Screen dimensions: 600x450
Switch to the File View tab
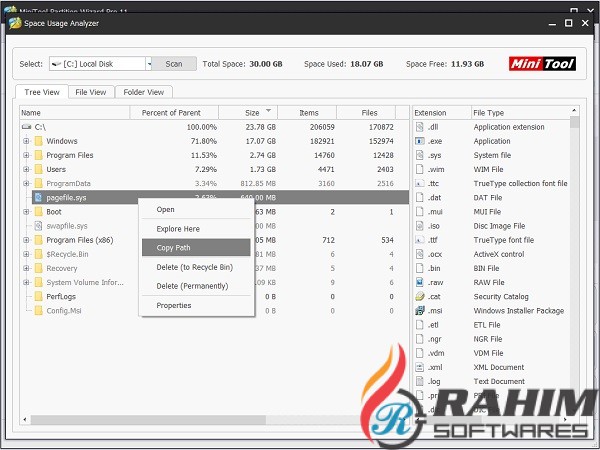91,92
